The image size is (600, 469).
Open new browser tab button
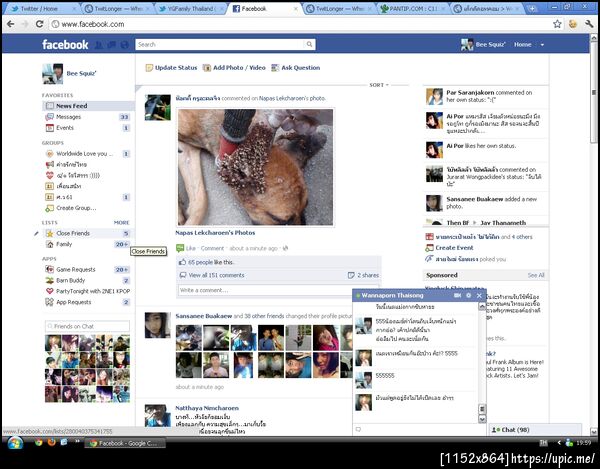click(x=532, y=8)
